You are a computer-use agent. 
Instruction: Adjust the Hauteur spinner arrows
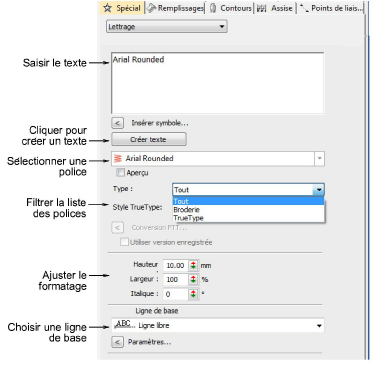(x=193, y=266)
